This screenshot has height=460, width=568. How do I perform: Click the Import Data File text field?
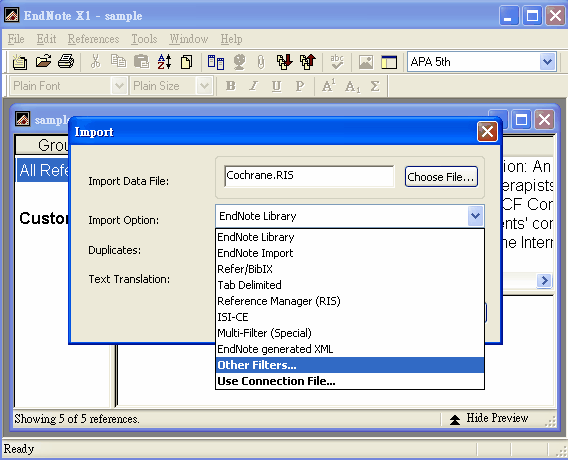[309, 176]
